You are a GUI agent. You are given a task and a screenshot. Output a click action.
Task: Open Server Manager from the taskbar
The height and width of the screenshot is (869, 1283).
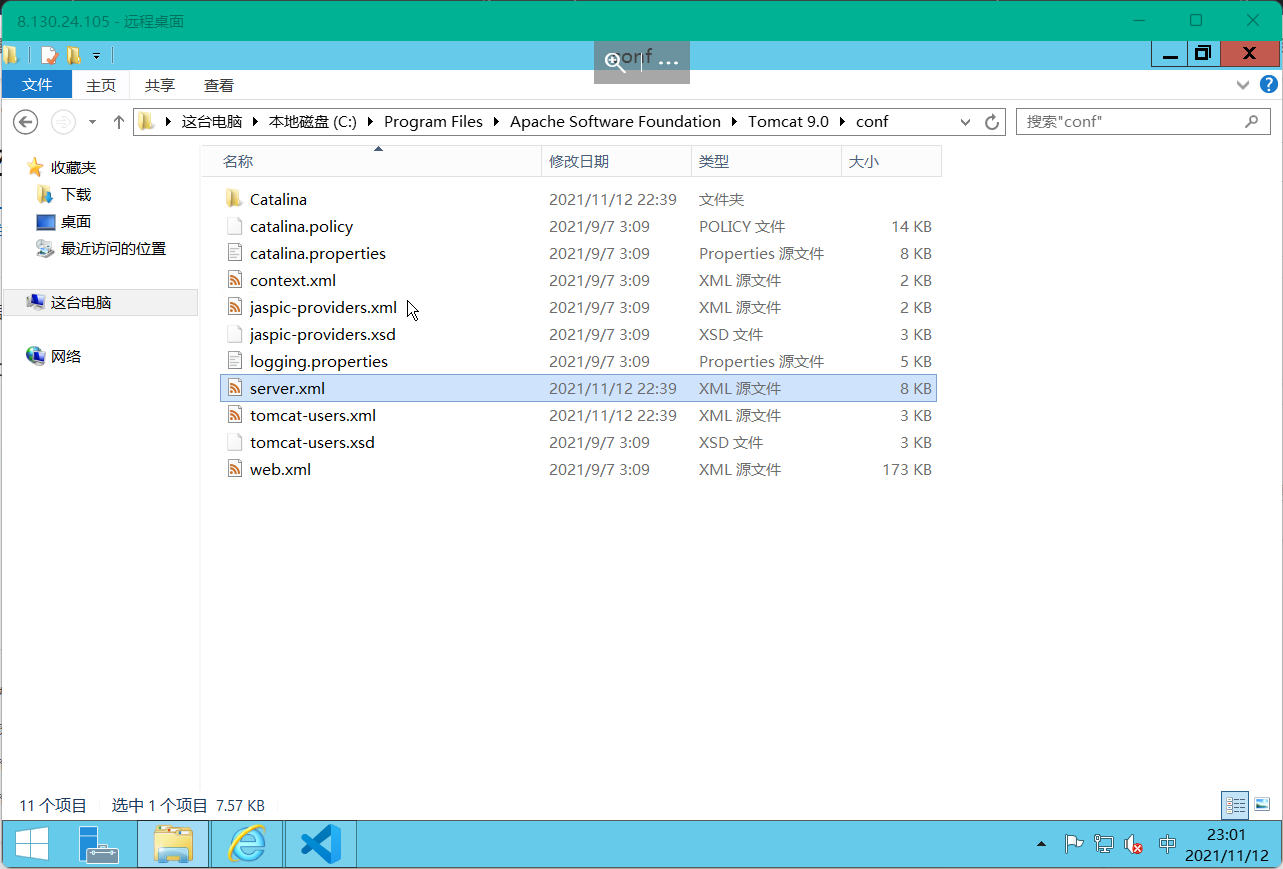click(98, 845)
